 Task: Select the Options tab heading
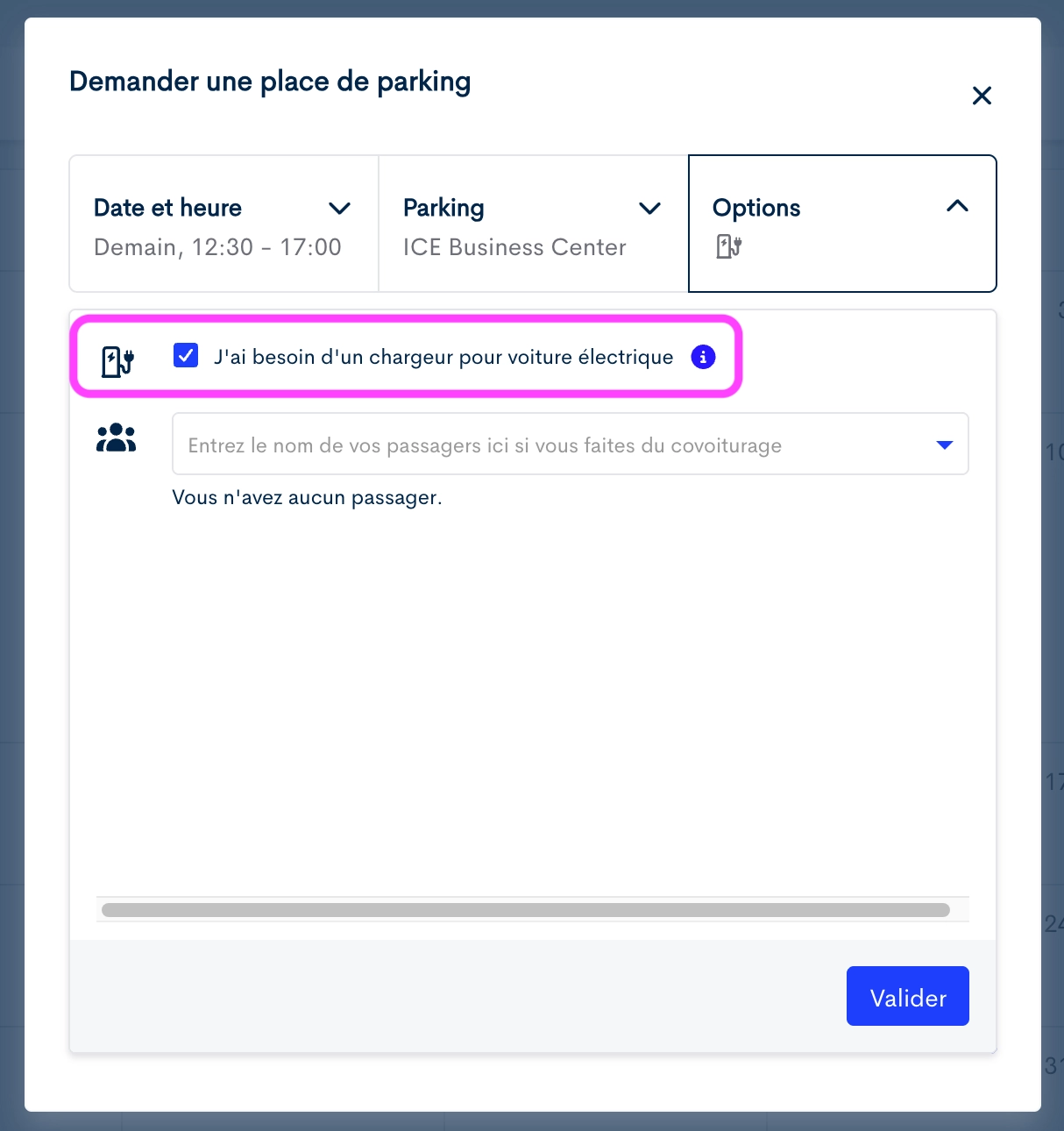(756, 208)
